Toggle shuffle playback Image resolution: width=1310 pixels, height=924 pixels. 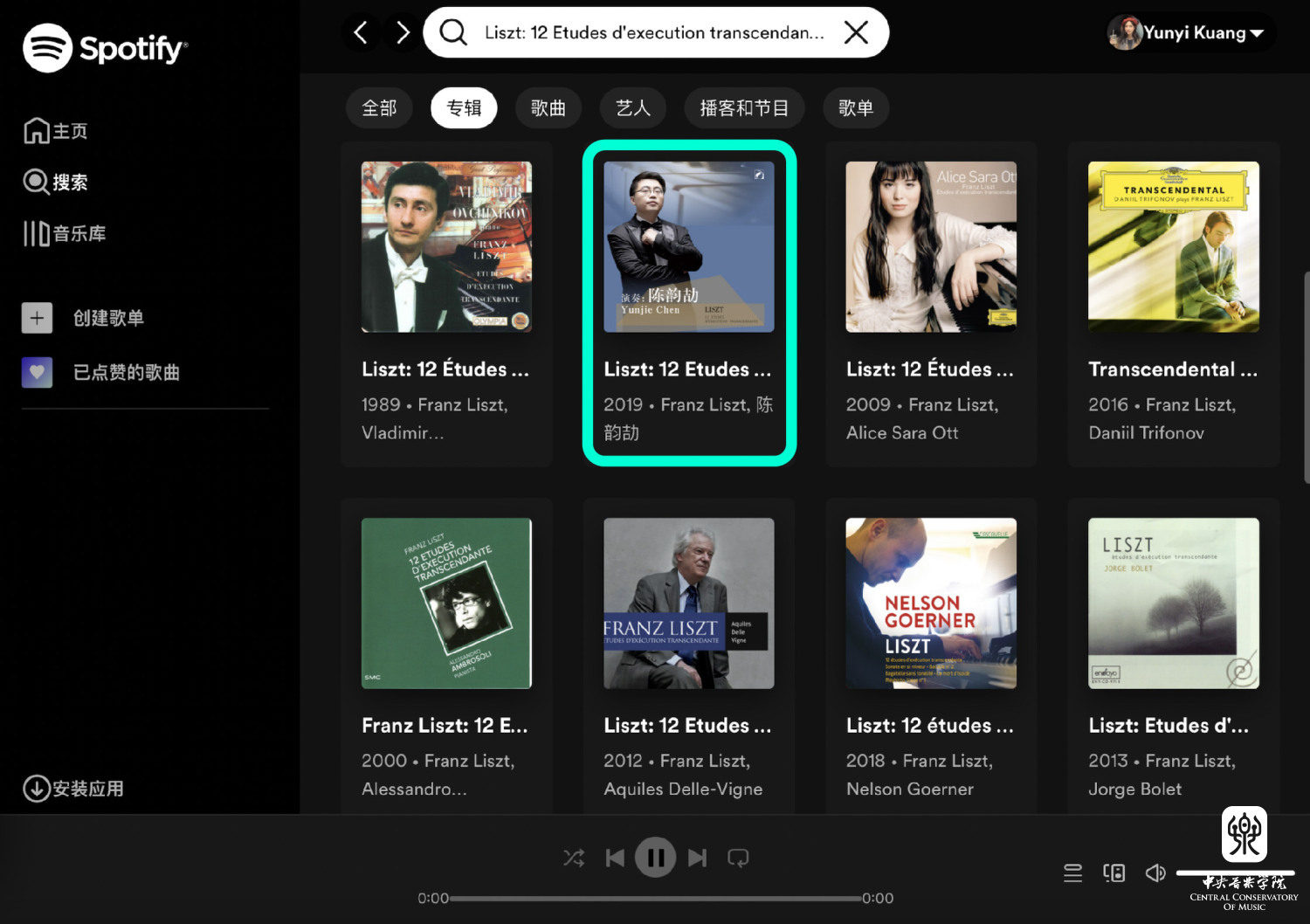point(574,858)
